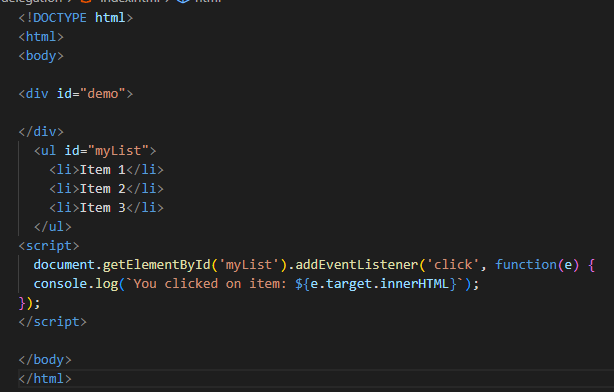Click the e.target.innerHTML expression
The height and width of the screenshot is (392, 614).
point(379,284)
